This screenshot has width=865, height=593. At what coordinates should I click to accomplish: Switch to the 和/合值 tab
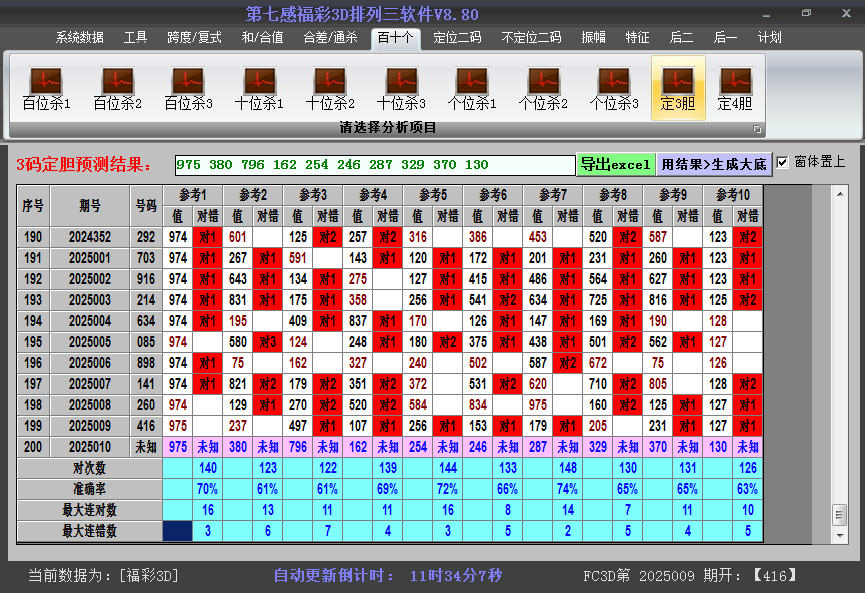pos(263,38)
